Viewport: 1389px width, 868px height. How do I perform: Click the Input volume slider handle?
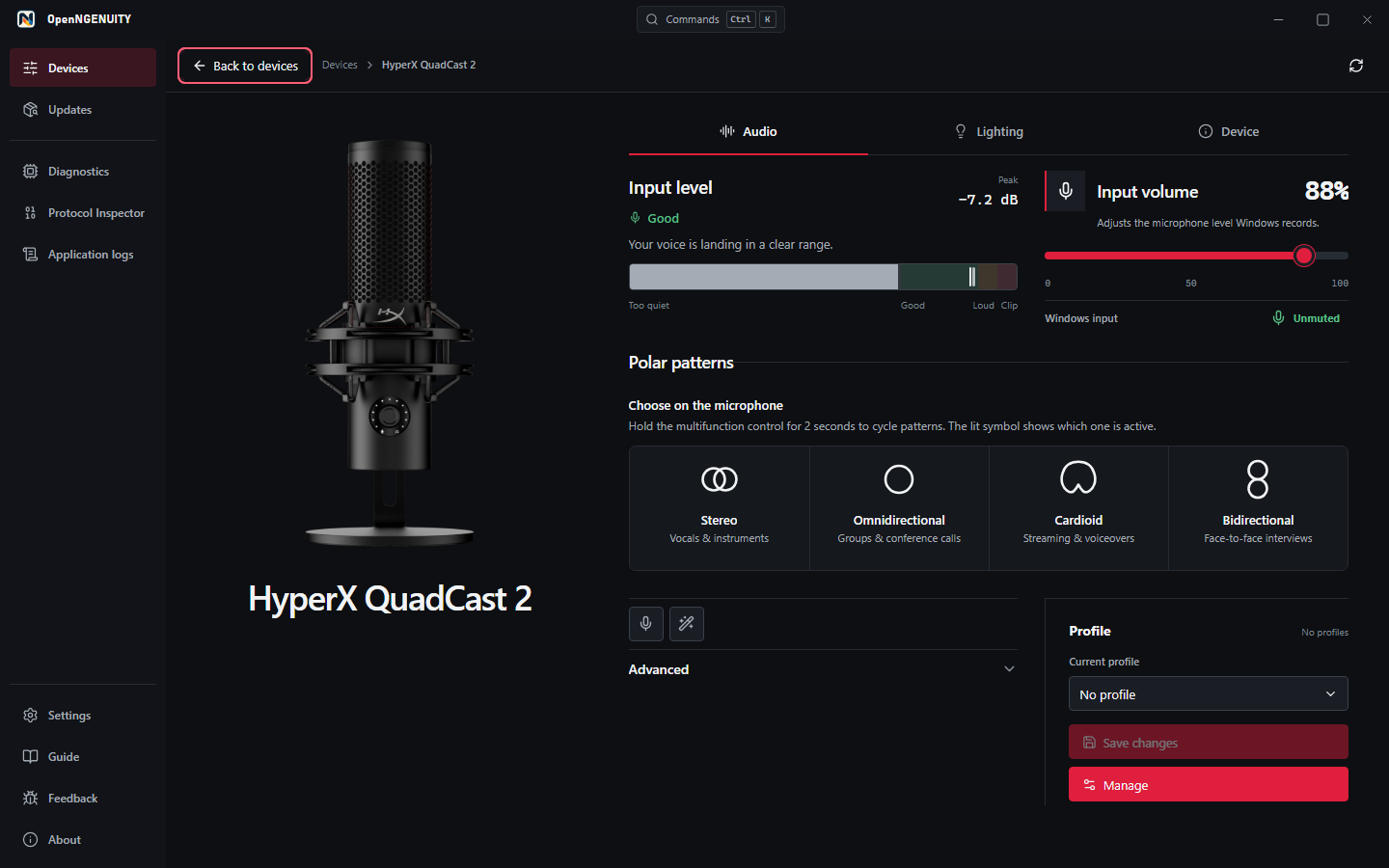click(x=1304, y=256)
